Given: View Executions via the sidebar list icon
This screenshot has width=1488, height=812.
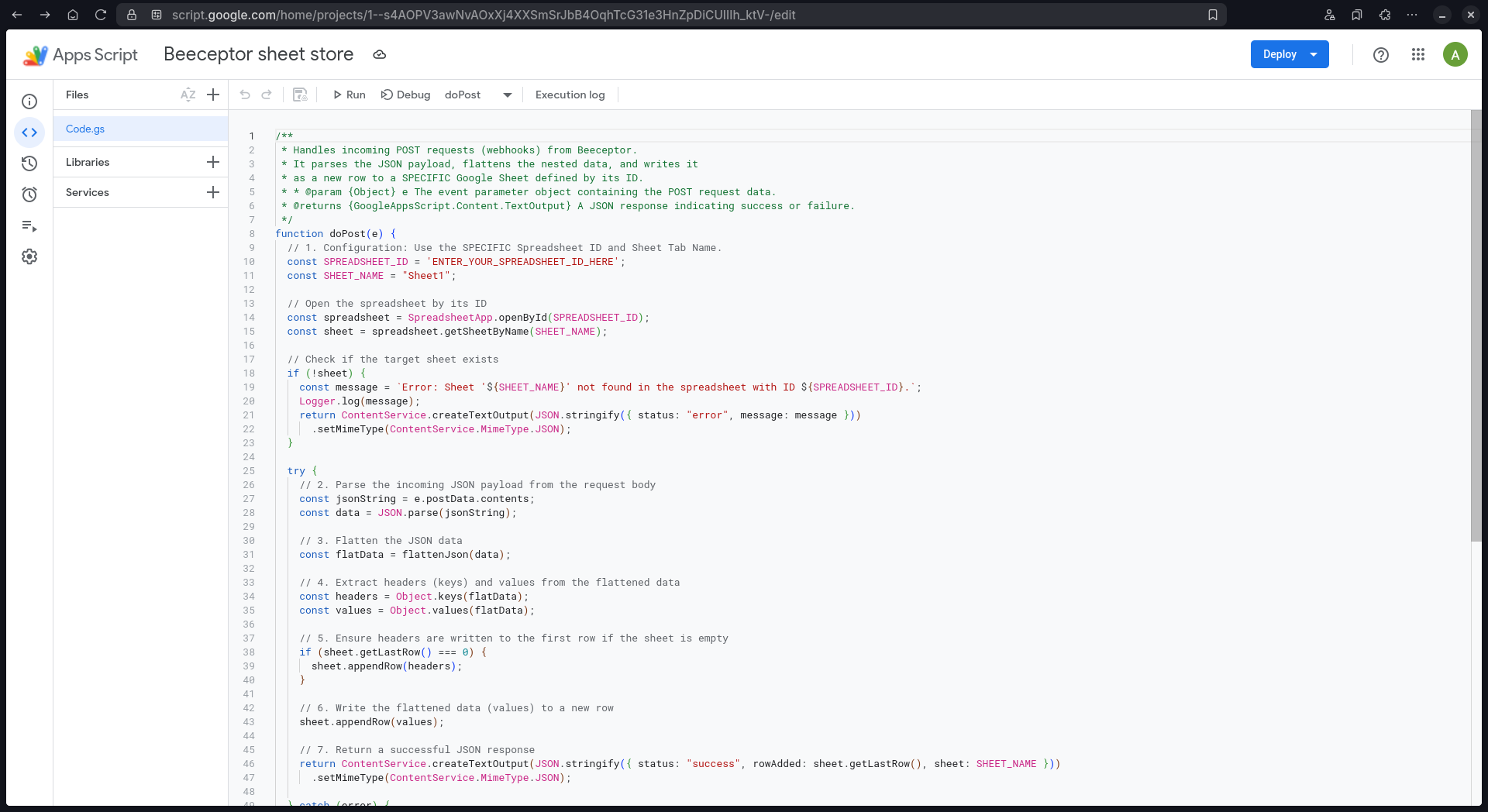Looking at the screenshot, I should [29, 226].
